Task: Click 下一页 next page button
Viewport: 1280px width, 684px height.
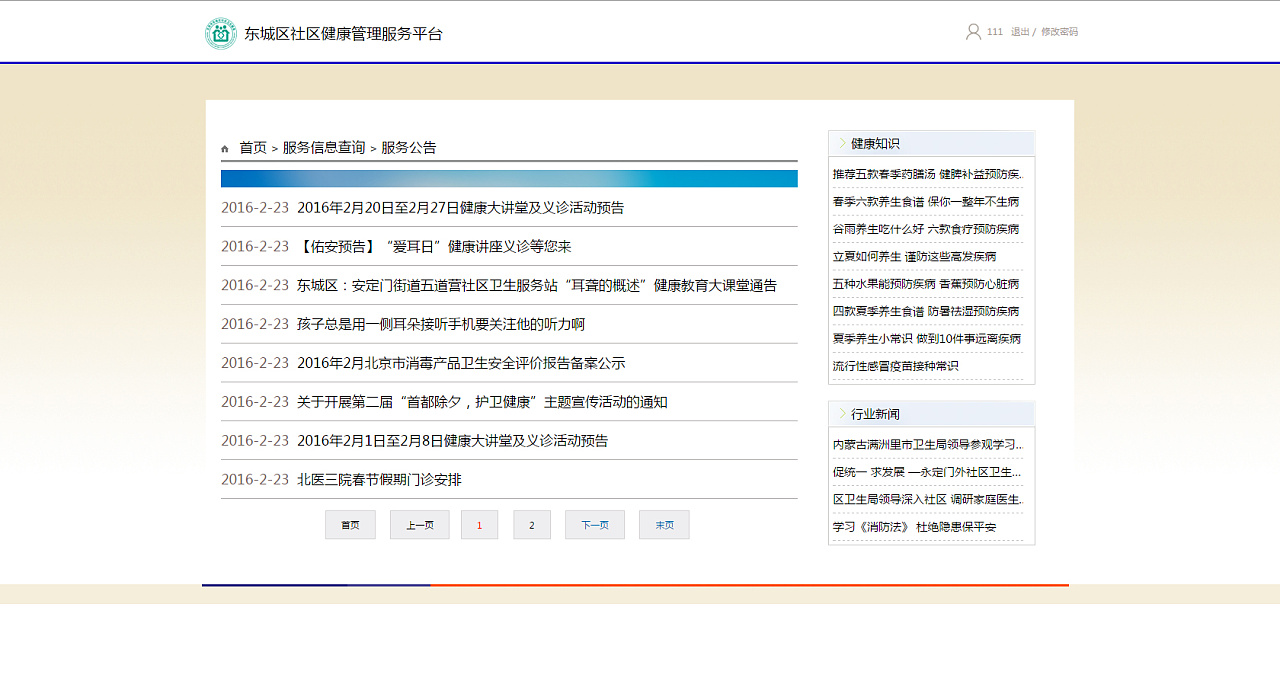Action: pyautogui.click(x=595, y=525)
